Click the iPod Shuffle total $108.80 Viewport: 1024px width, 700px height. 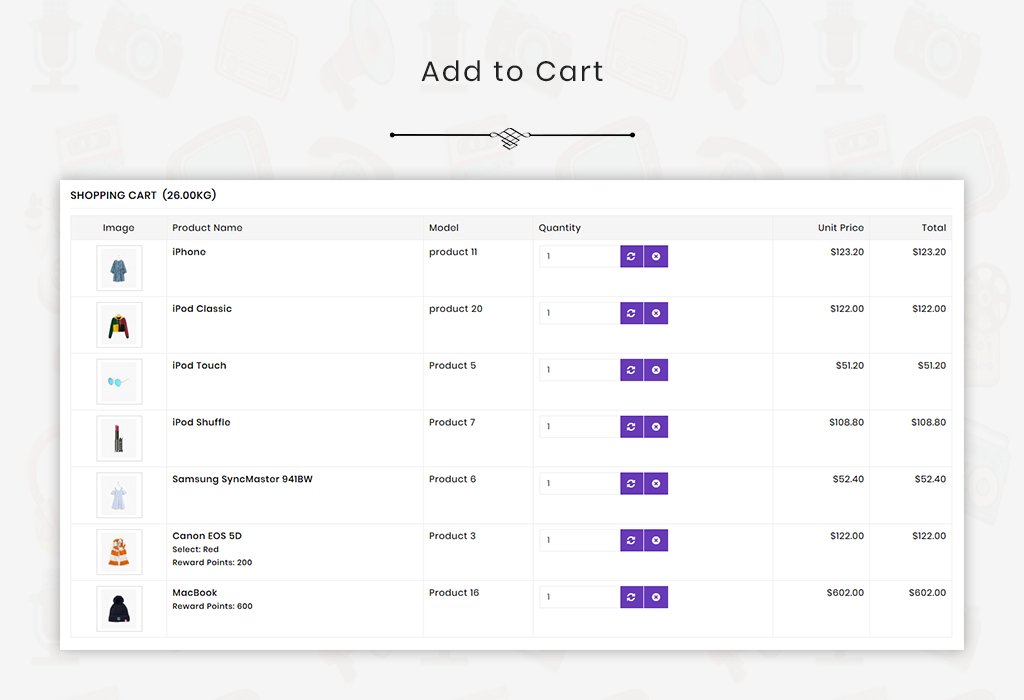[x=929, y=422]
